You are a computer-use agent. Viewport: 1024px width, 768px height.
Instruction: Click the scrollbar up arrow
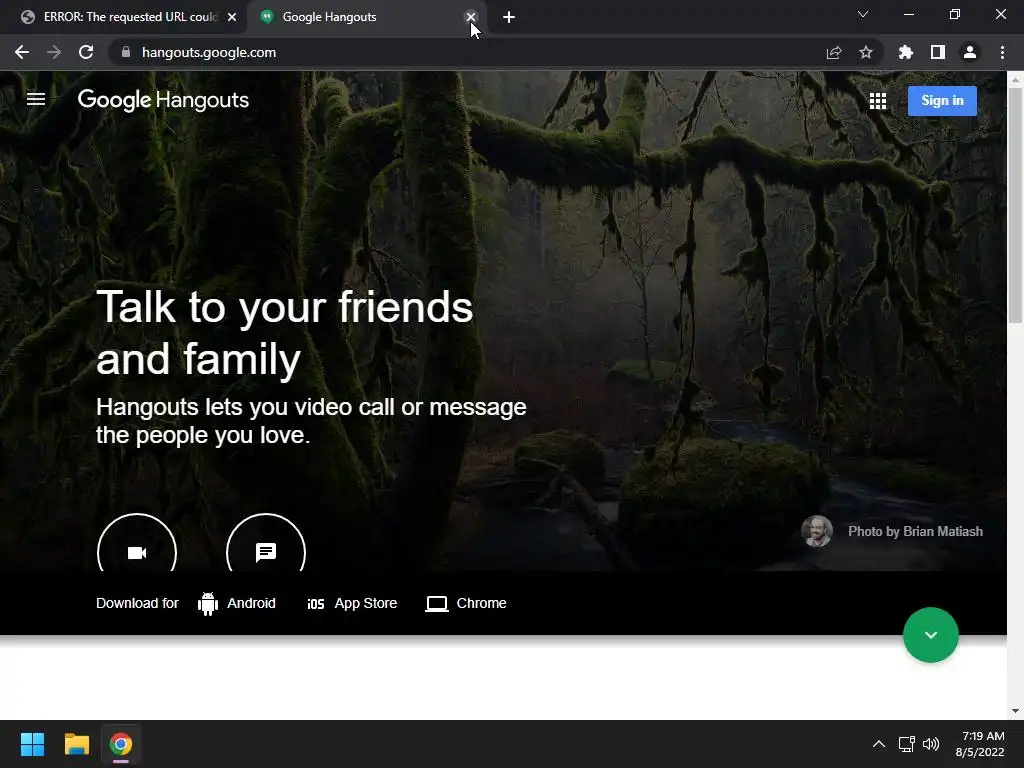[1015, 80]
